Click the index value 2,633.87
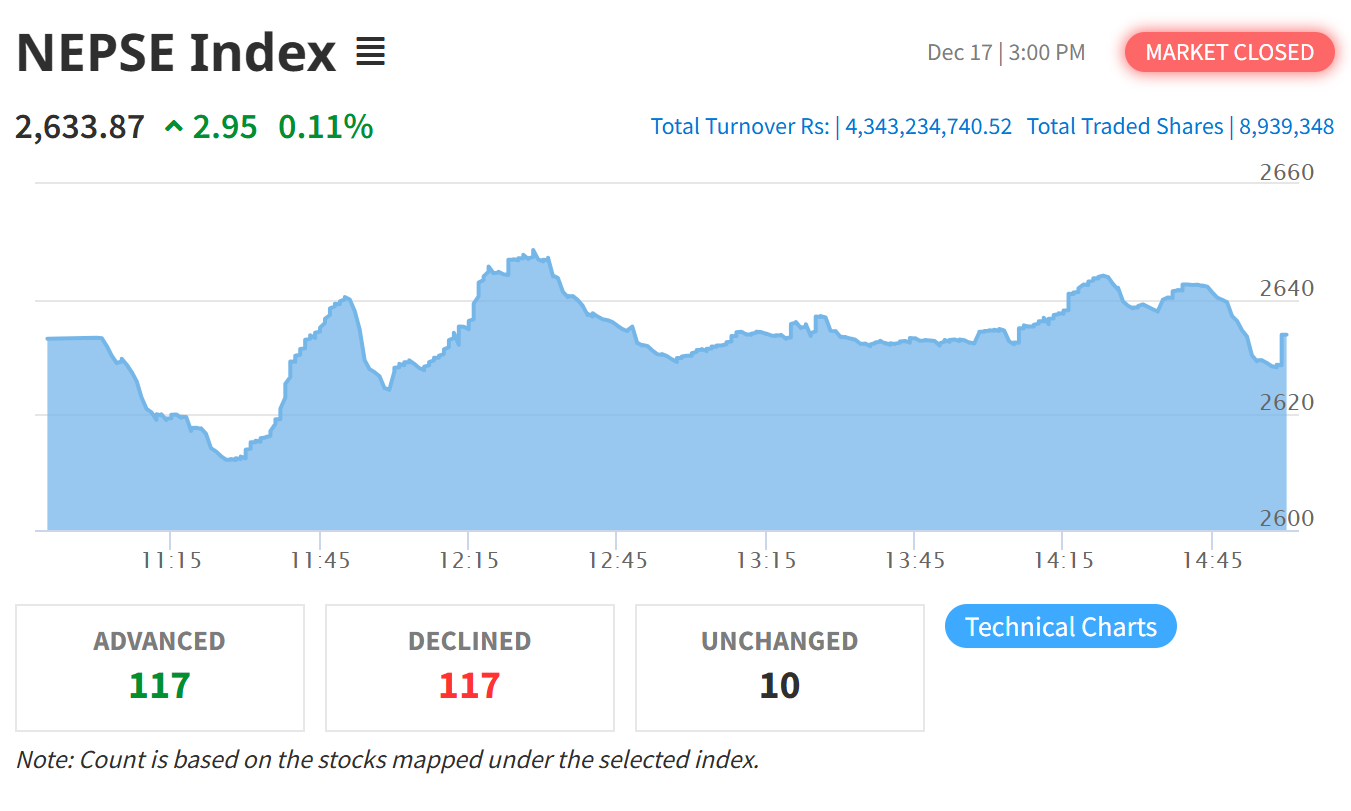This screenshot has height=811, width=1351. 80,127
